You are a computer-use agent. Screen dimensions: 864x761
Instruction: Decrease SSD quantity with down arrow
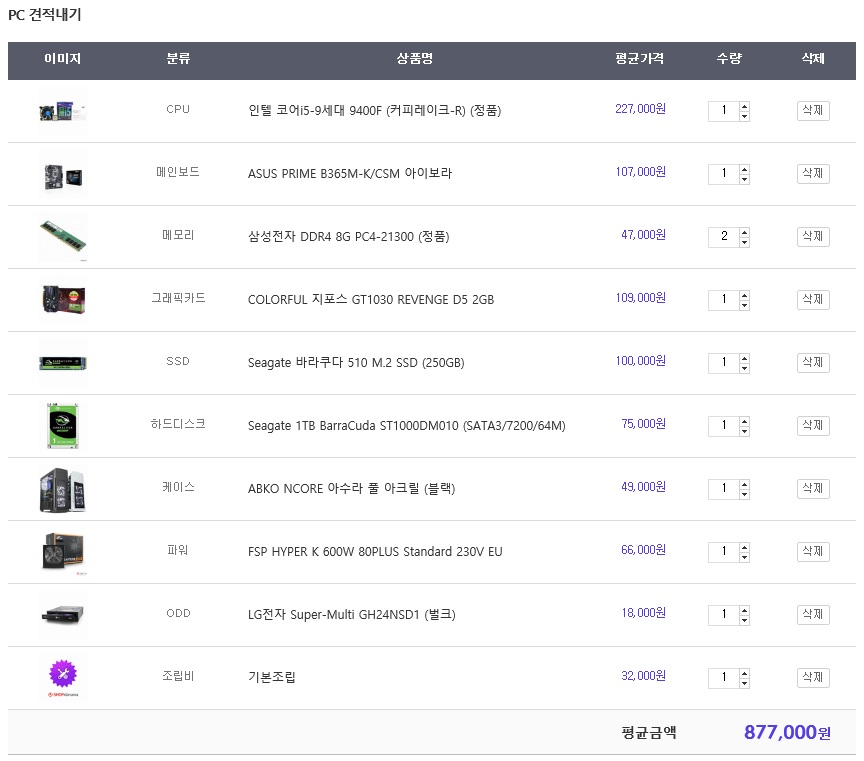744,368
